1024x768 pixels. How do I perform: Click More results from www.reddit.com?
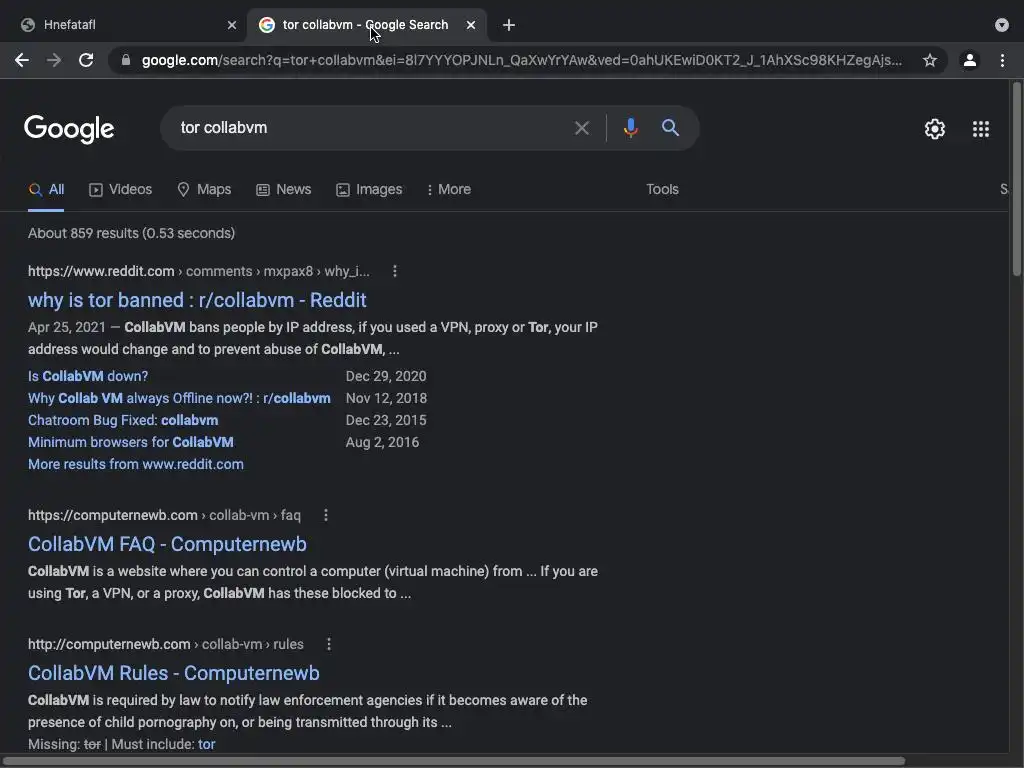click(x=136, y=464)
